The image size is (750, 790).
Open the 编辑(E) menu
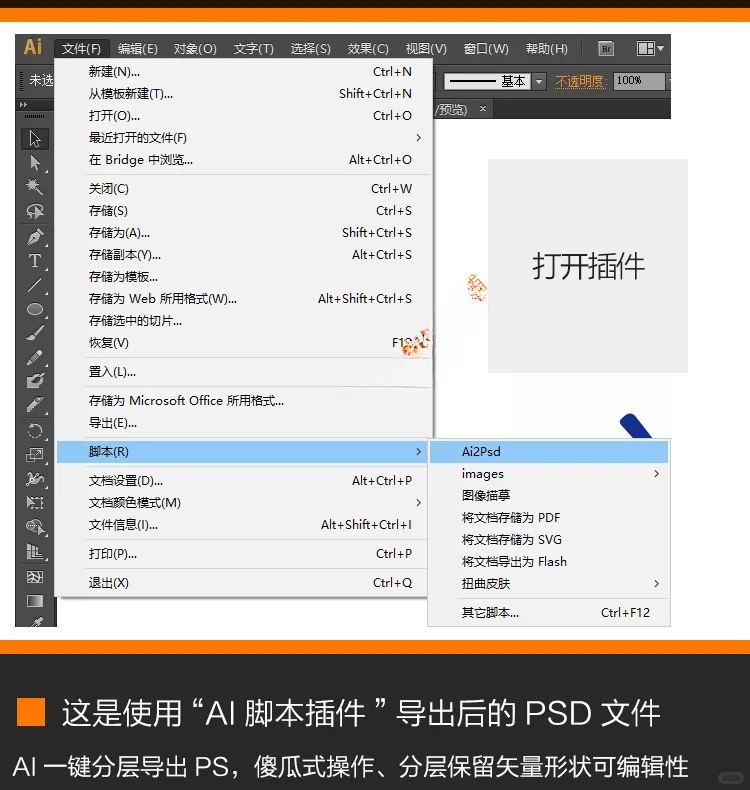[138, 49]
